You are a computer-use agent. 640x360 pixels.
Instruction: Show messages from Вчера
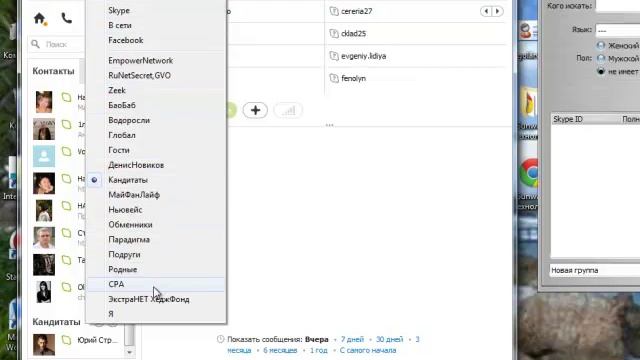click(316, 339)
